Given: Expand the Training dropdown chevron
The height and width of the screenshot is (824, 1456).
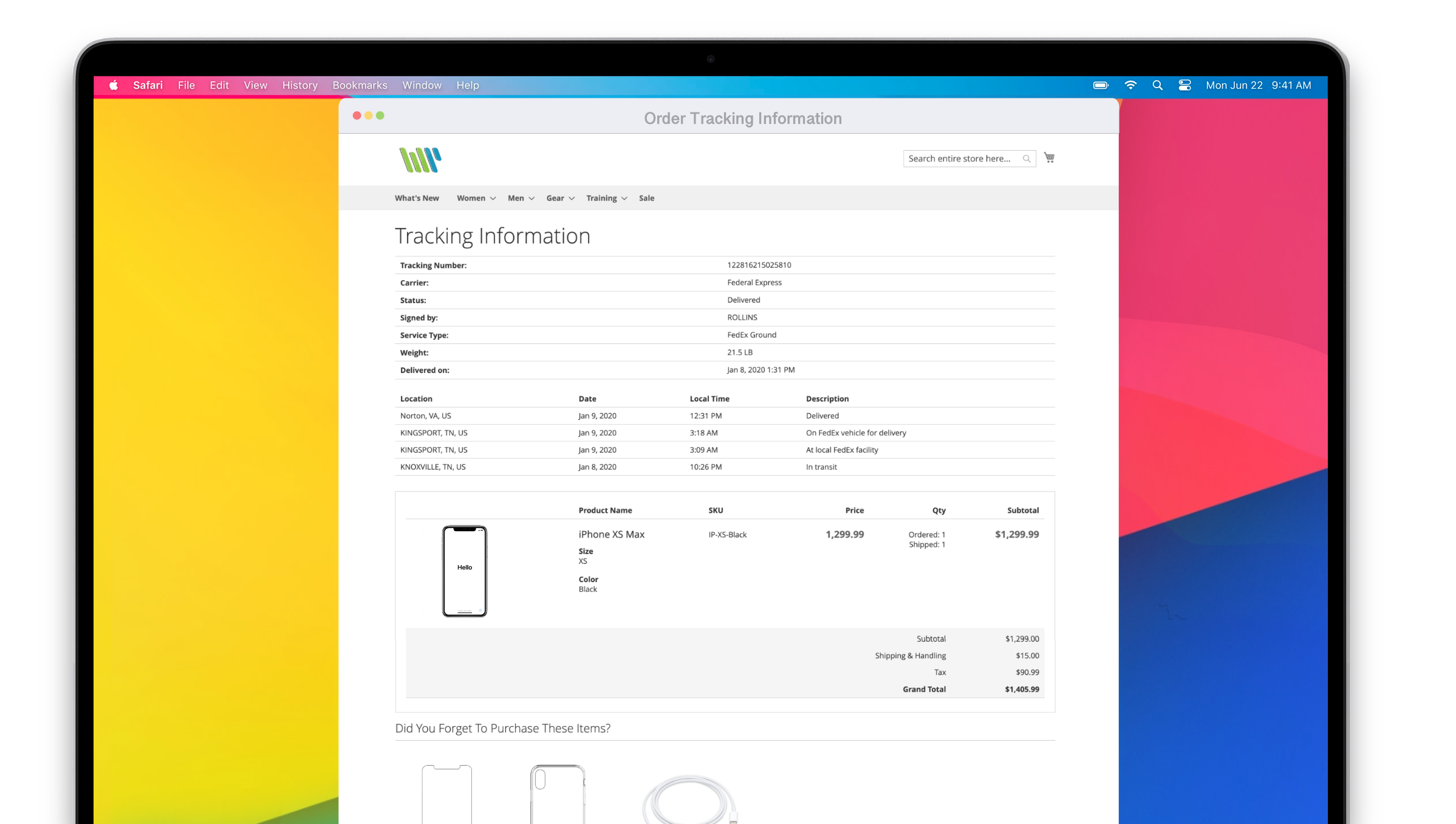Looking at the screenshot, I should [x=624, y=199].
